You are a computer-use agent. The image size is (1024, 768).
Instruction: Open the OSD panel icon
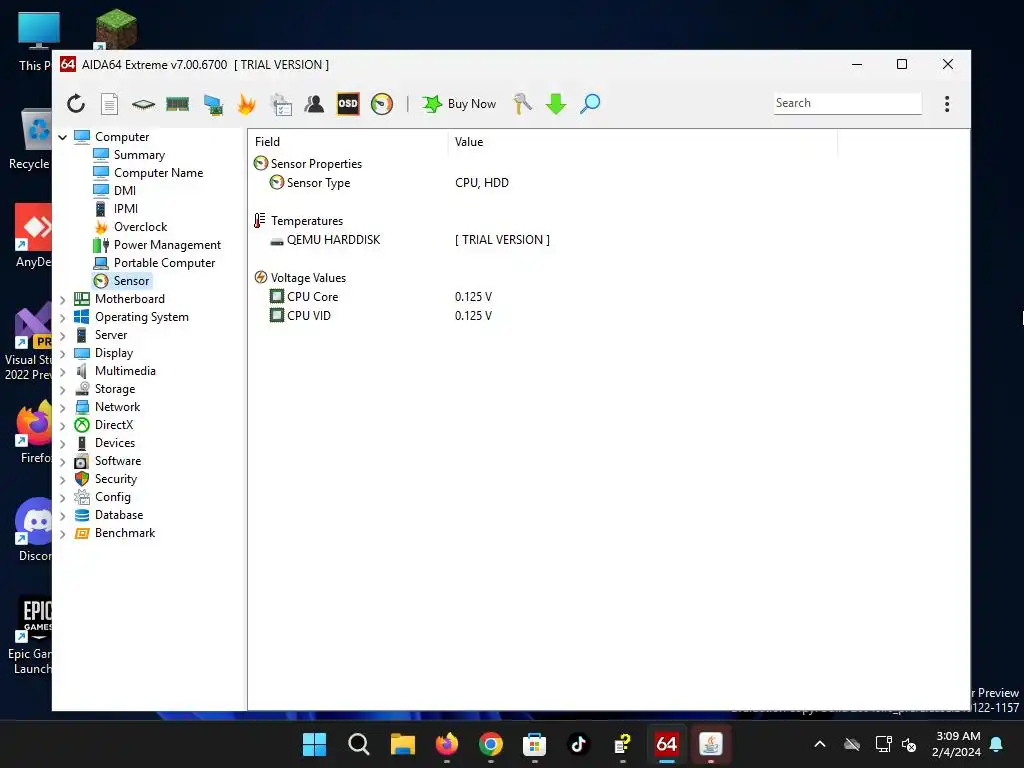click(348, 104)
